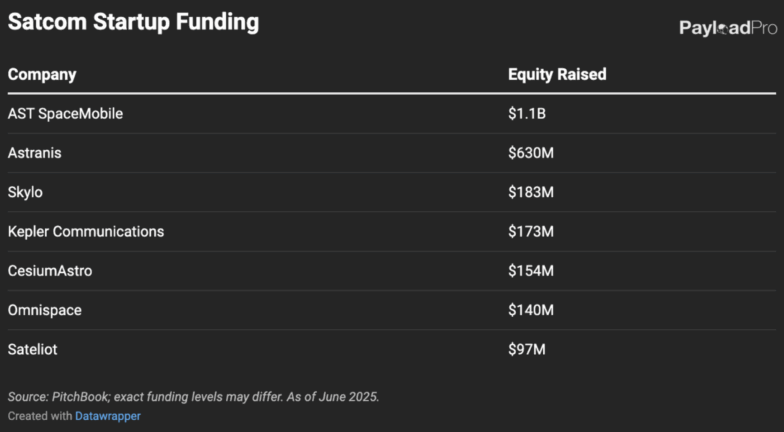Select the $183M equity cell
Image resolution: width=784 pixels, height=432 pixels.
[x=531, y=192]
